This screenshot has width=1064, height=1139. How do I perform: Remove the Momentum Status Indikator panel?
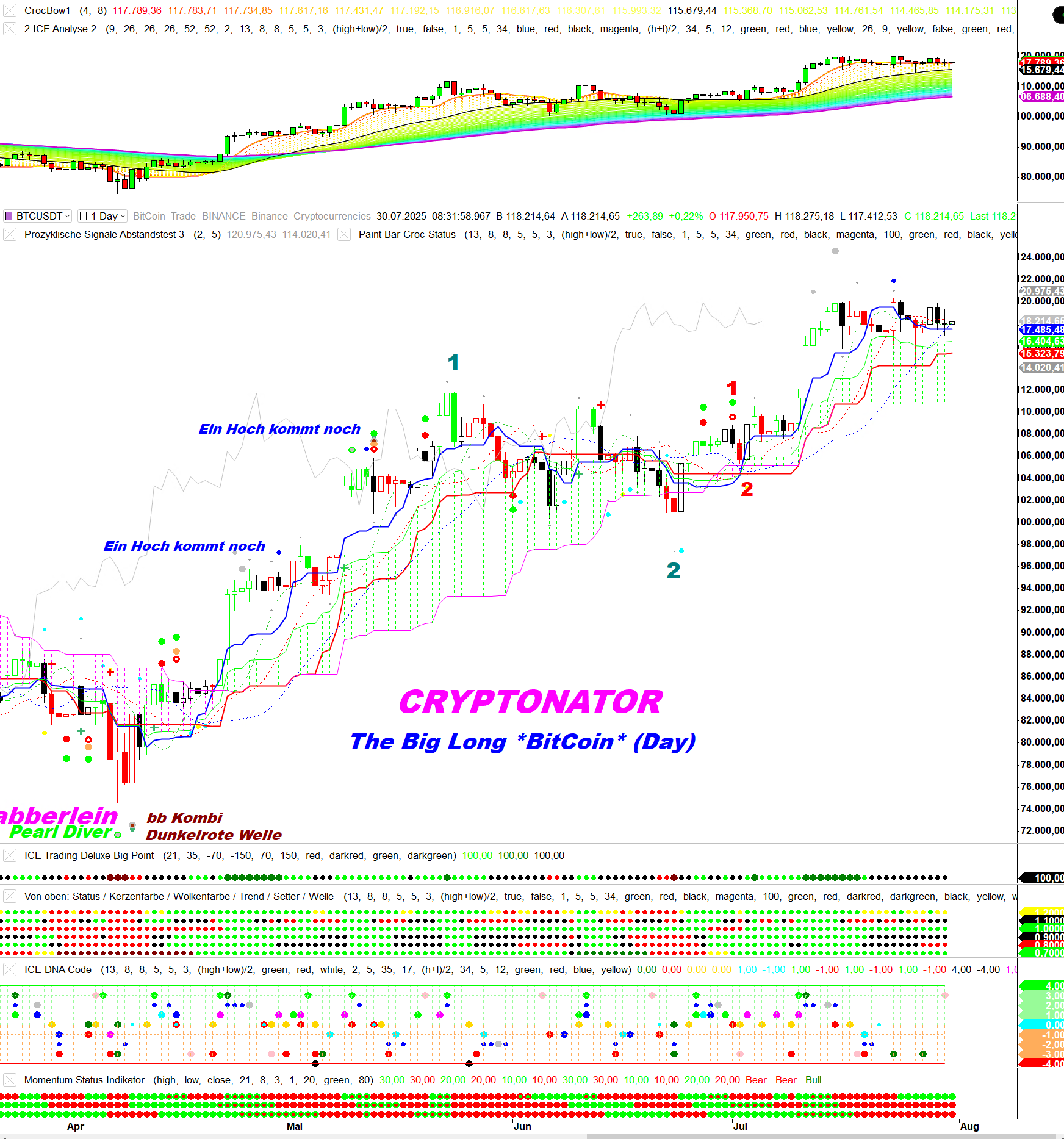[x=10, y=1080]
